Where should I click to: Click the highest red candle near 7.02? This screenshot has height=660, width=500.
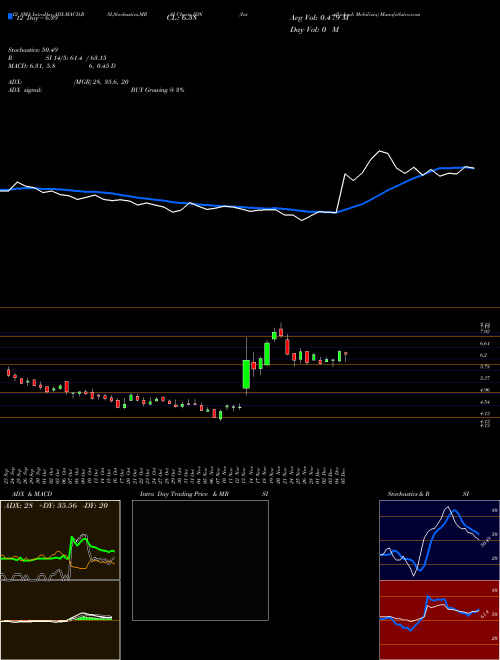[x=281, y=332]
